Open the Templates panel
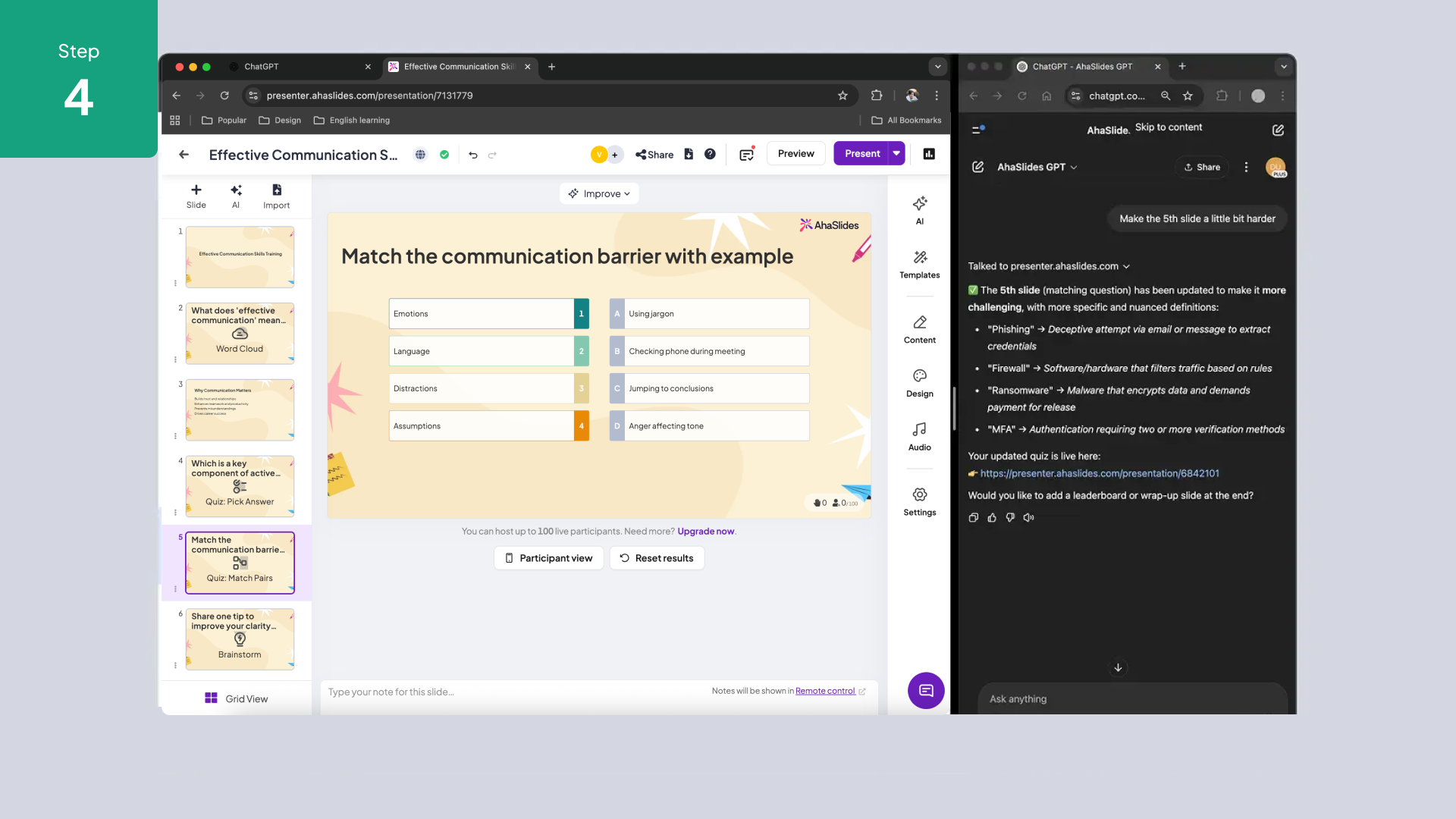 click(x=919, y=264)
